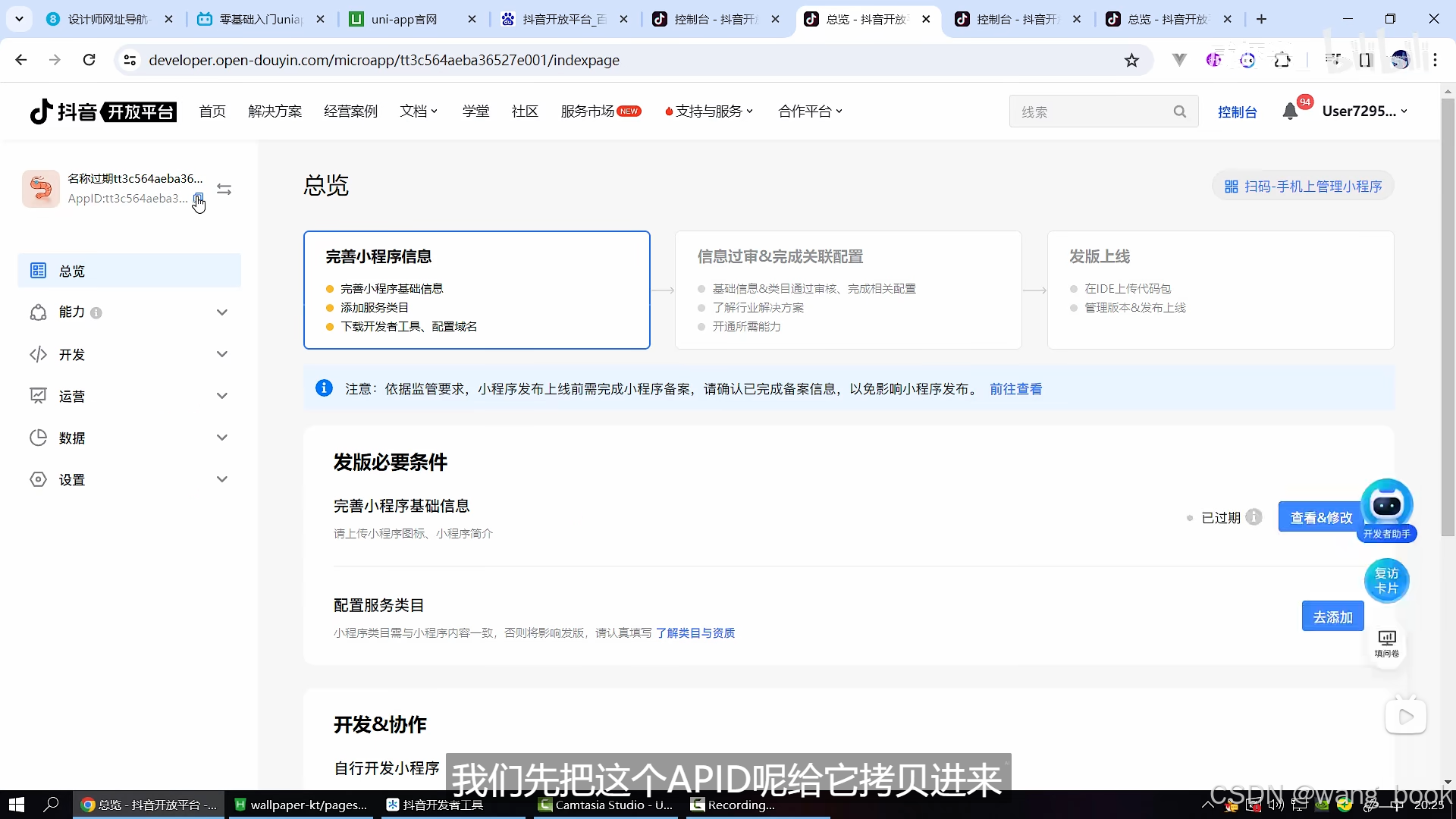Go to 首页 in the top navigation

point(212,111)
